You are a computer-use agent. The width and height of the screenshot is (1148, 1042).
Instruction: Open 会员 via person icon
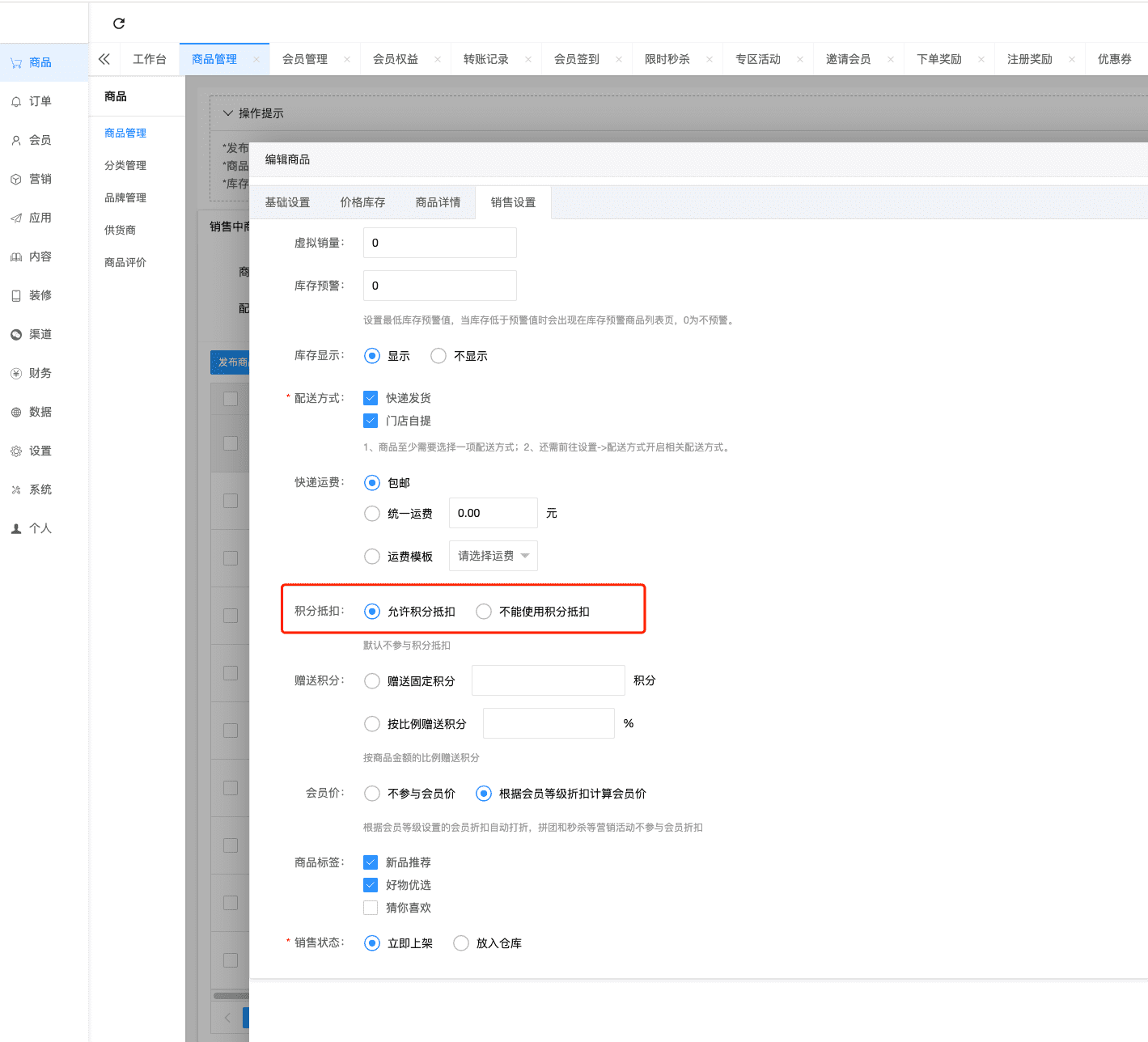[16, 141]
